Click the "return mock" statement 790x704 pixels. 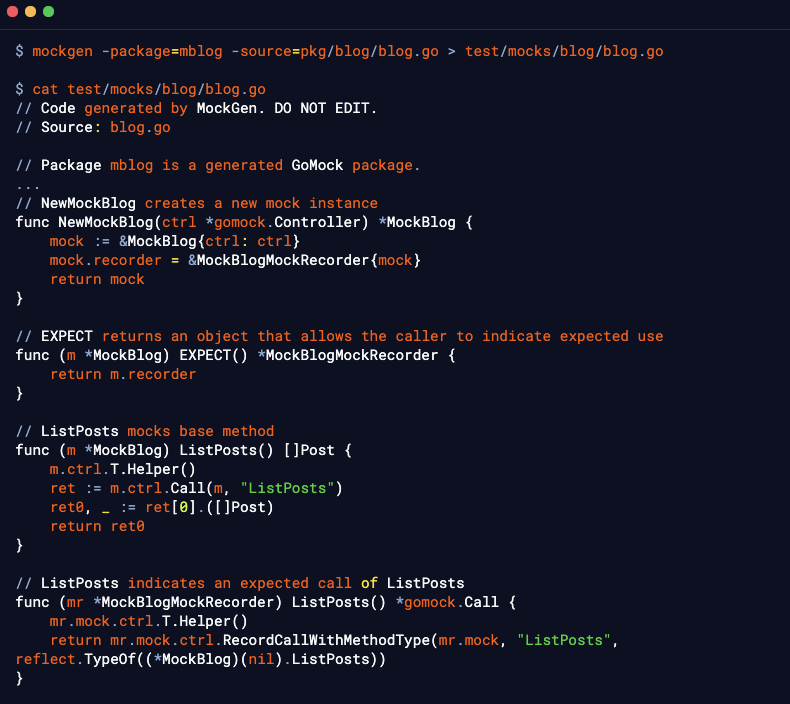[97, 279]
